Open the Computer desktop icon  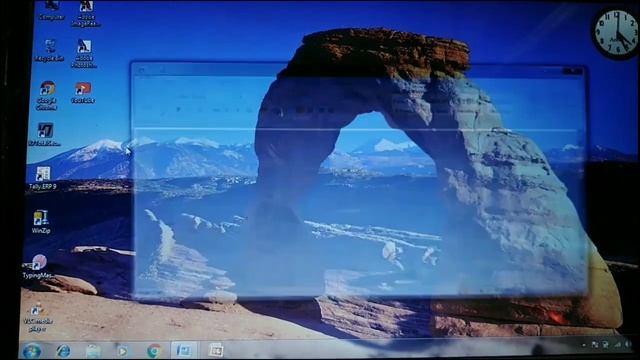click(x=51, y=10)
